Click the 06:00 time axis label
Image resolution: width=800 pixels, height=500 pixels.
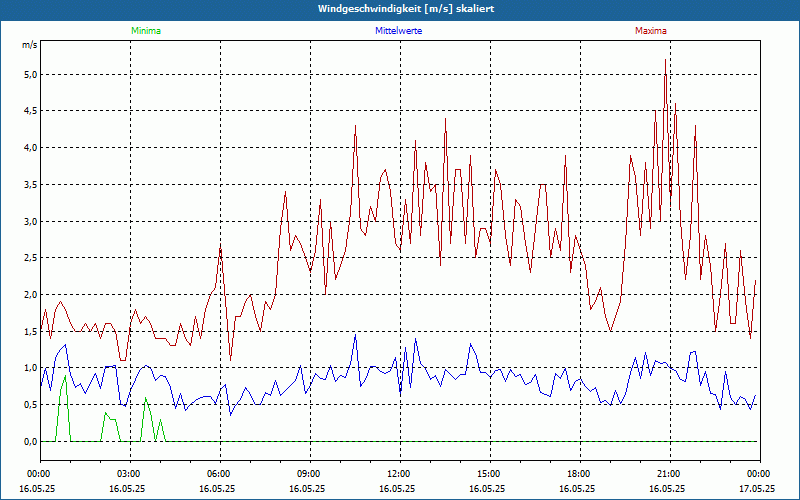tap(220, 474)
